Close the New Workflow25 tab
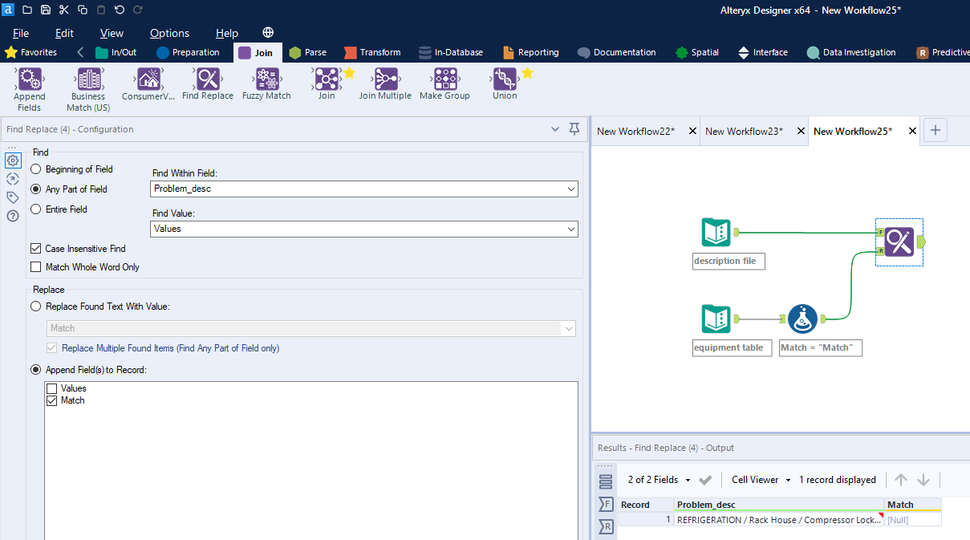 [x=912, y=131]
